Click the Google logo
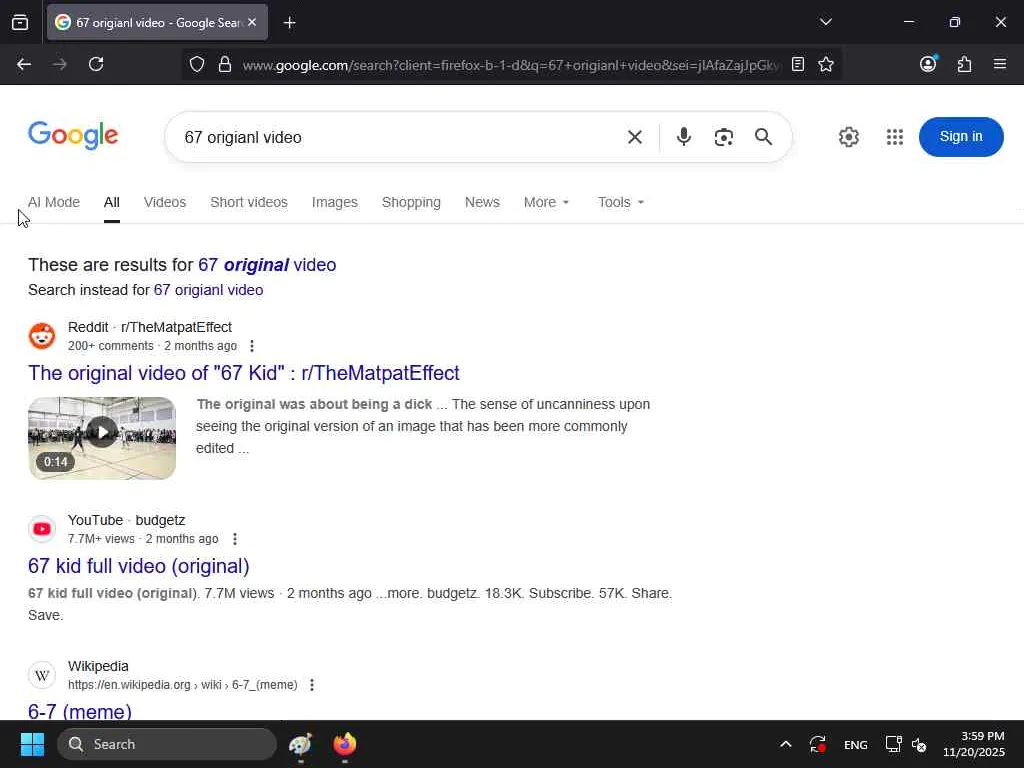Image resolution: width=1024 pixels, height=768 pixels. point(73,136)
